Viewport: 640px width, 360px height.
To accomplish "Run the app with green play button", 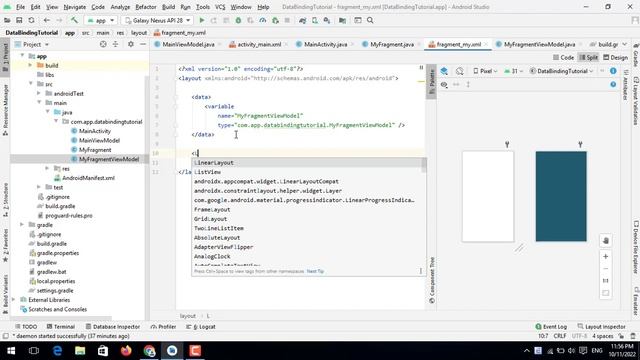I will [202, 20].
